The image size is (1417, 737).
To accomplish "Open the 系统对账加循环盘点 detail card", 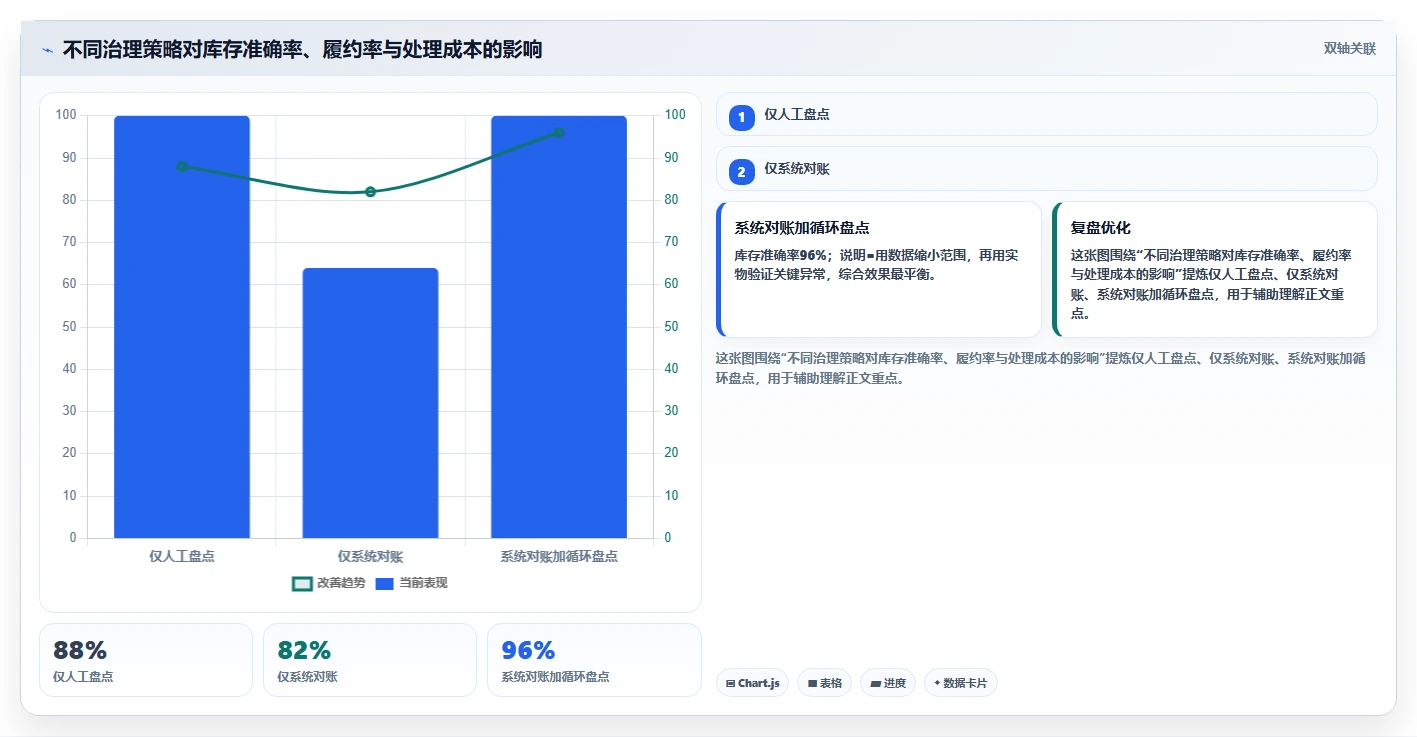I will [x=879, y=270].
